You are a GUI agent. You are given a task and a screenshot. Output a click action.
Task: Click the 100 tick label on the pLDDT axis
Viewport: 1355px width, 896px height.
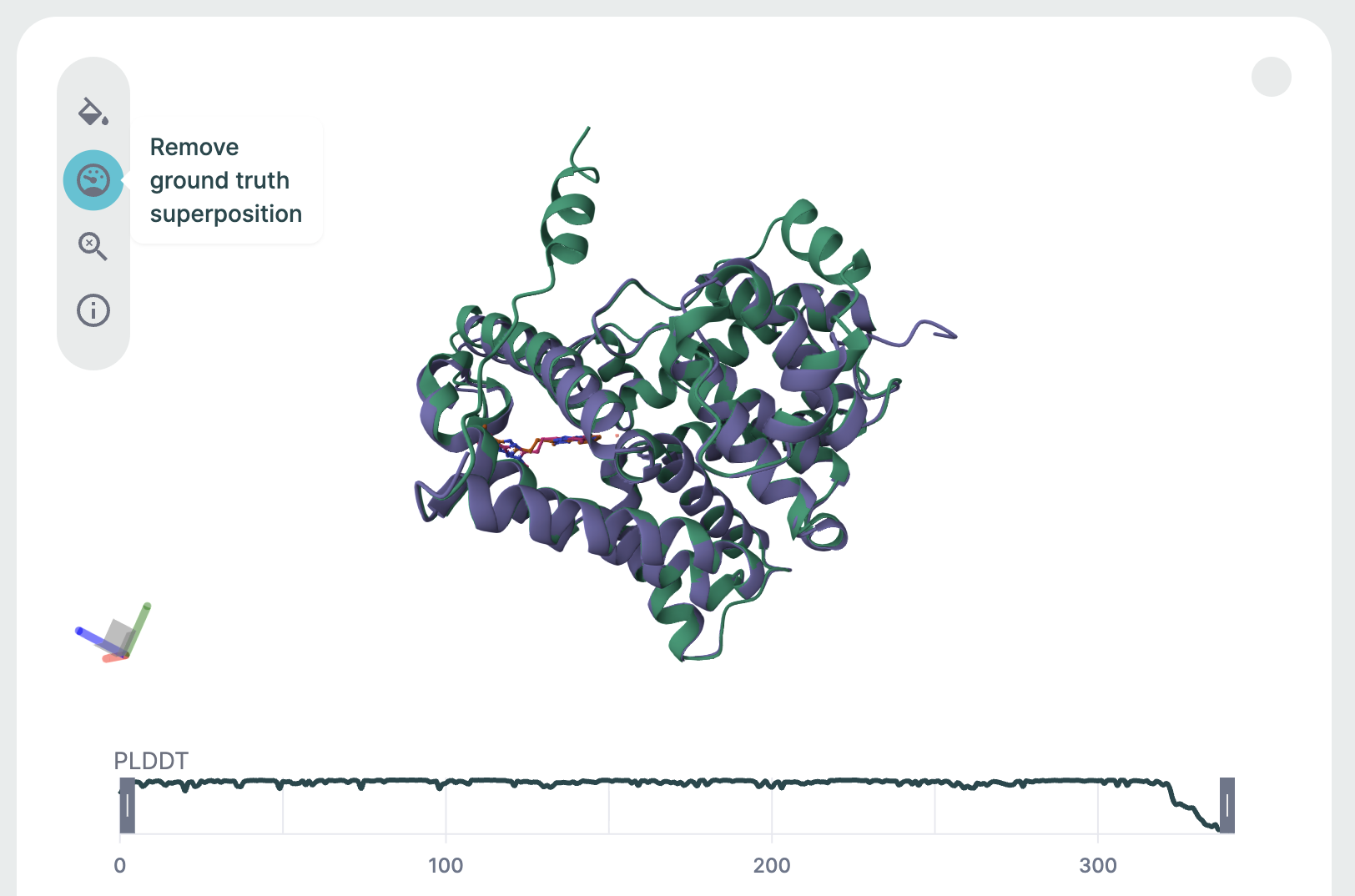446,865
